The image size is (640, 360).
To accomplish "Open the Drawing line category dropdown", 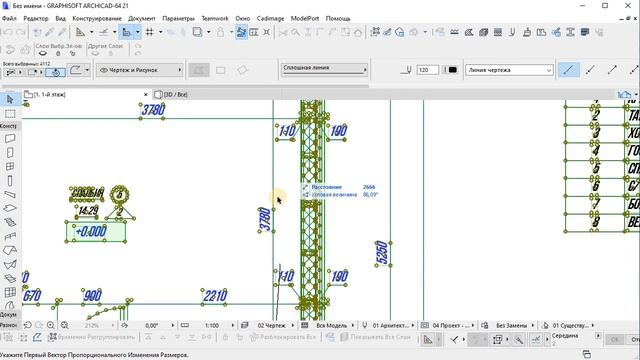I will 509,70.
